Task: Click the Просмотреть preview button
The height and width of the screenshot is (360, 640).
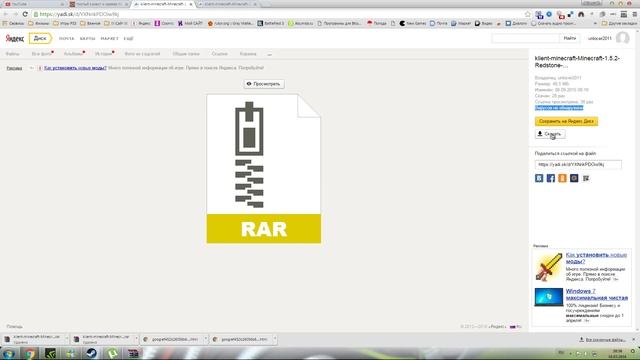Action: (264, 84)
